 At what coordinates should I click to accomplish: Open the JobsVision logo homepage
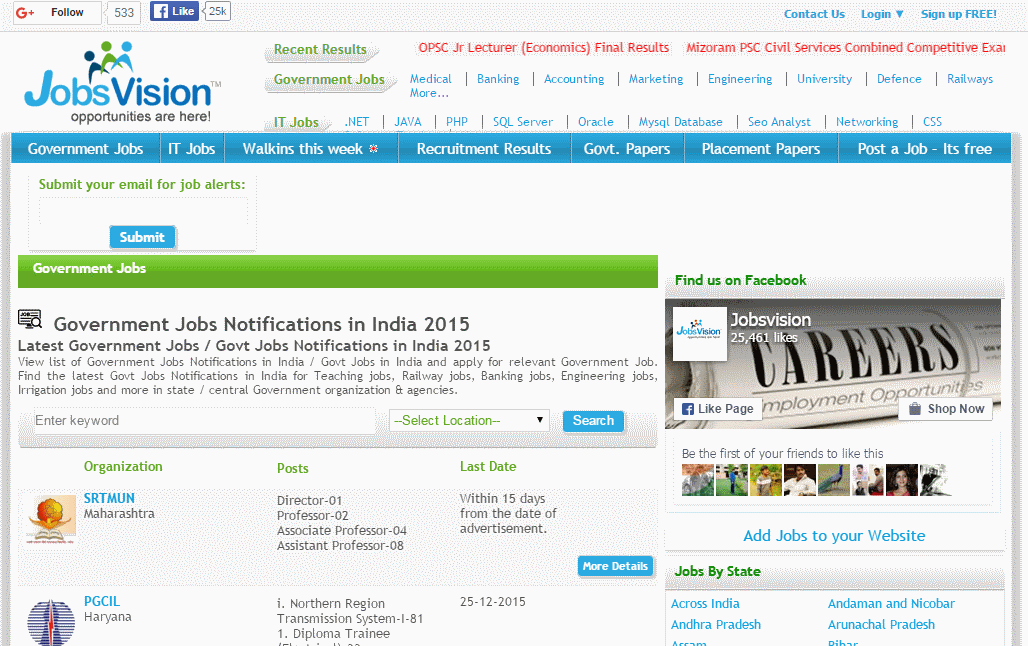pyautogui.click(x=123, y=82)
